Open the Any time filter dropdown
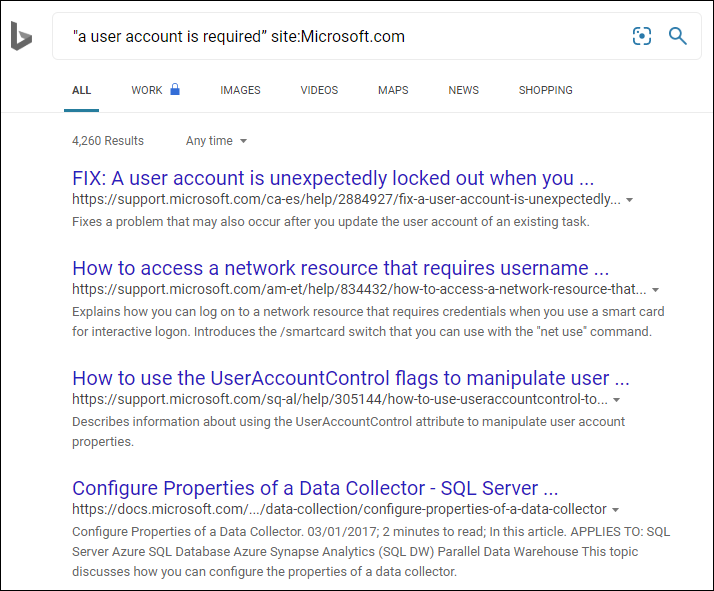Screen dimensions: 714x591 pos(216,141)
